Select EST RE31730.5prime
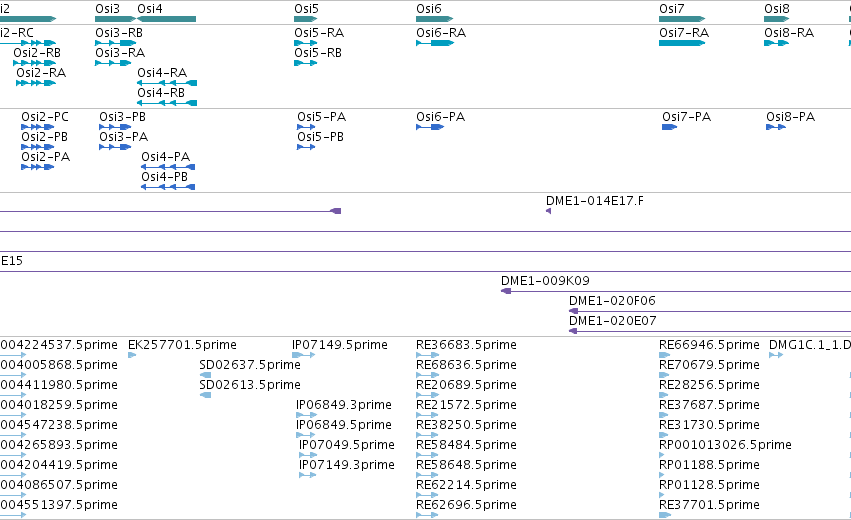 (709, 425)
